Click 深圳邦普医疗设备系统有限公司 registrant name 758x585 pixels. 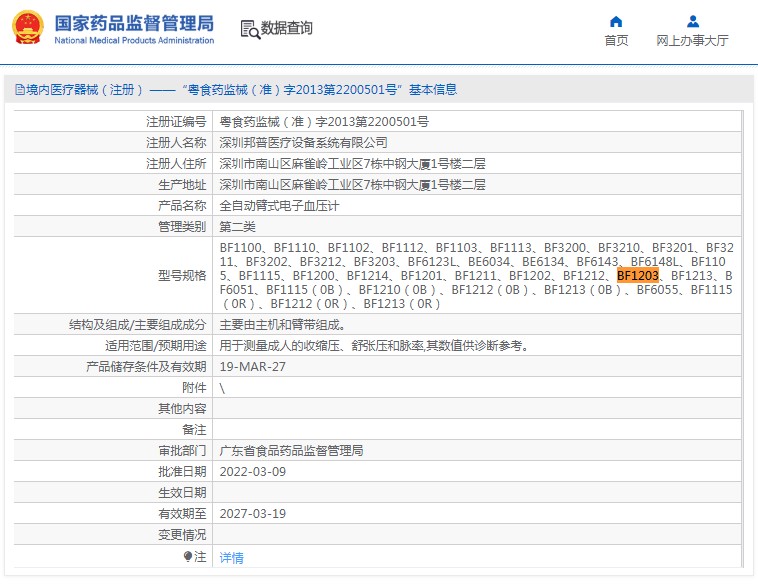click(304, 143)
